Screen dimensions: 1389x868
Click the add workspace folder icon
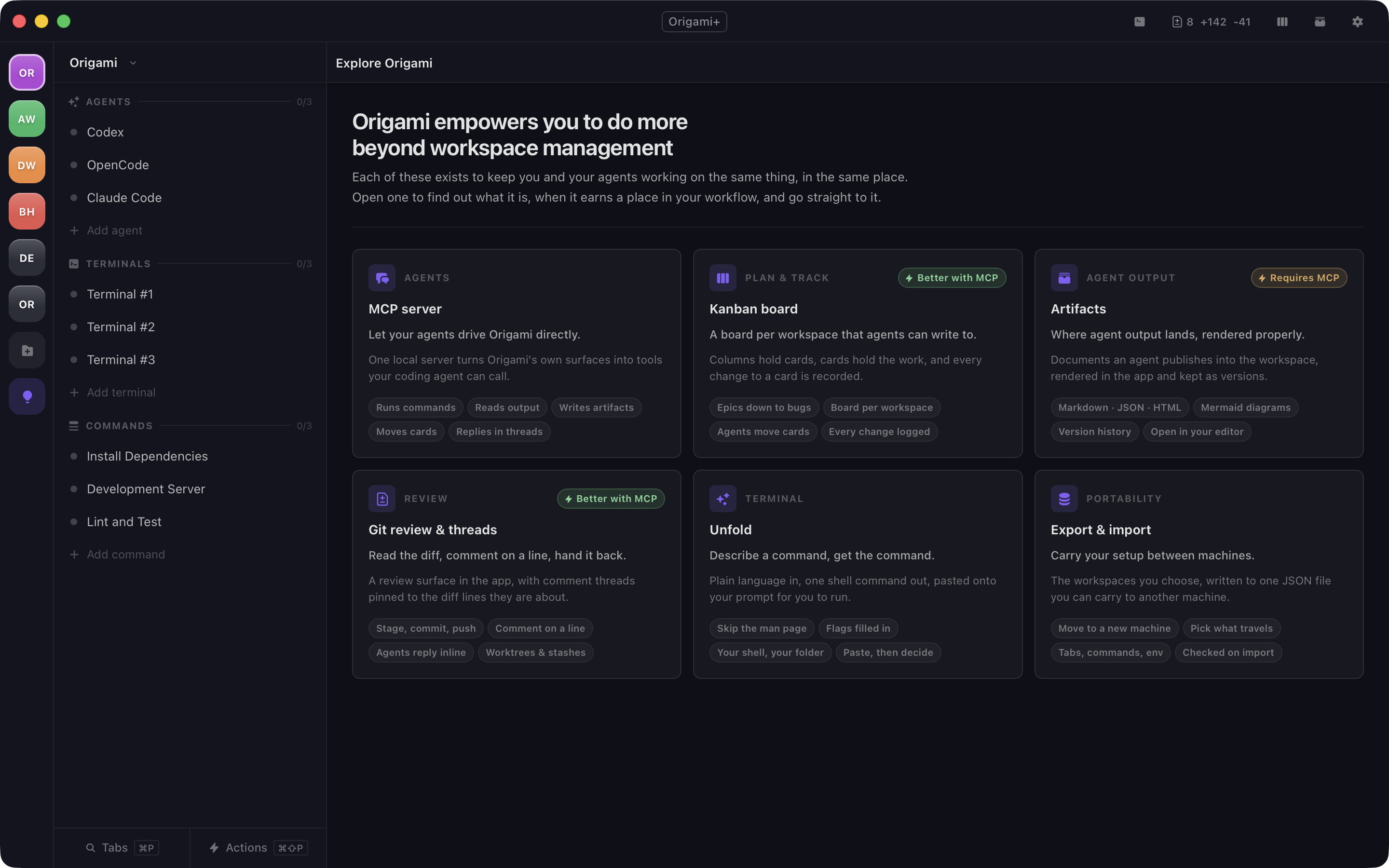tap(27, 350)
